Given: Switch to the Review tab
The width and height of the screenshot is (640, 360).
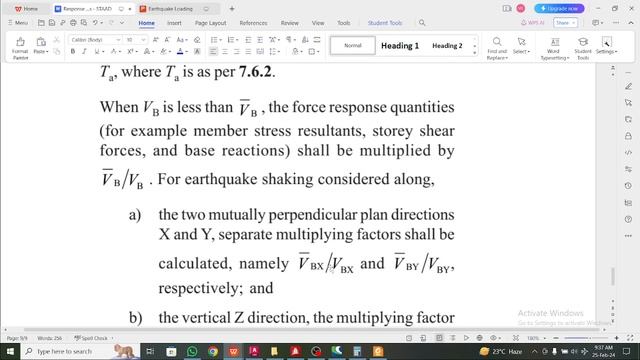Looking at the screenshot, I should 290,23.
